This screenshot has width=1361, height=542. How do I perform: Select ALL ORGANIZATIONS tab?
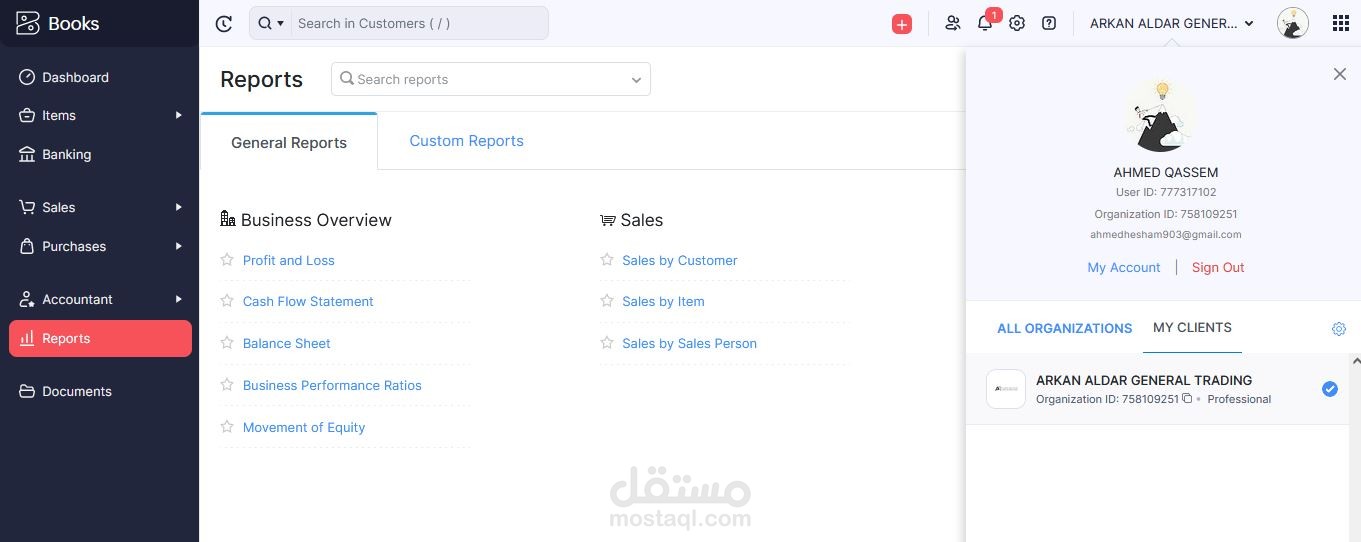pos(1065,328)
